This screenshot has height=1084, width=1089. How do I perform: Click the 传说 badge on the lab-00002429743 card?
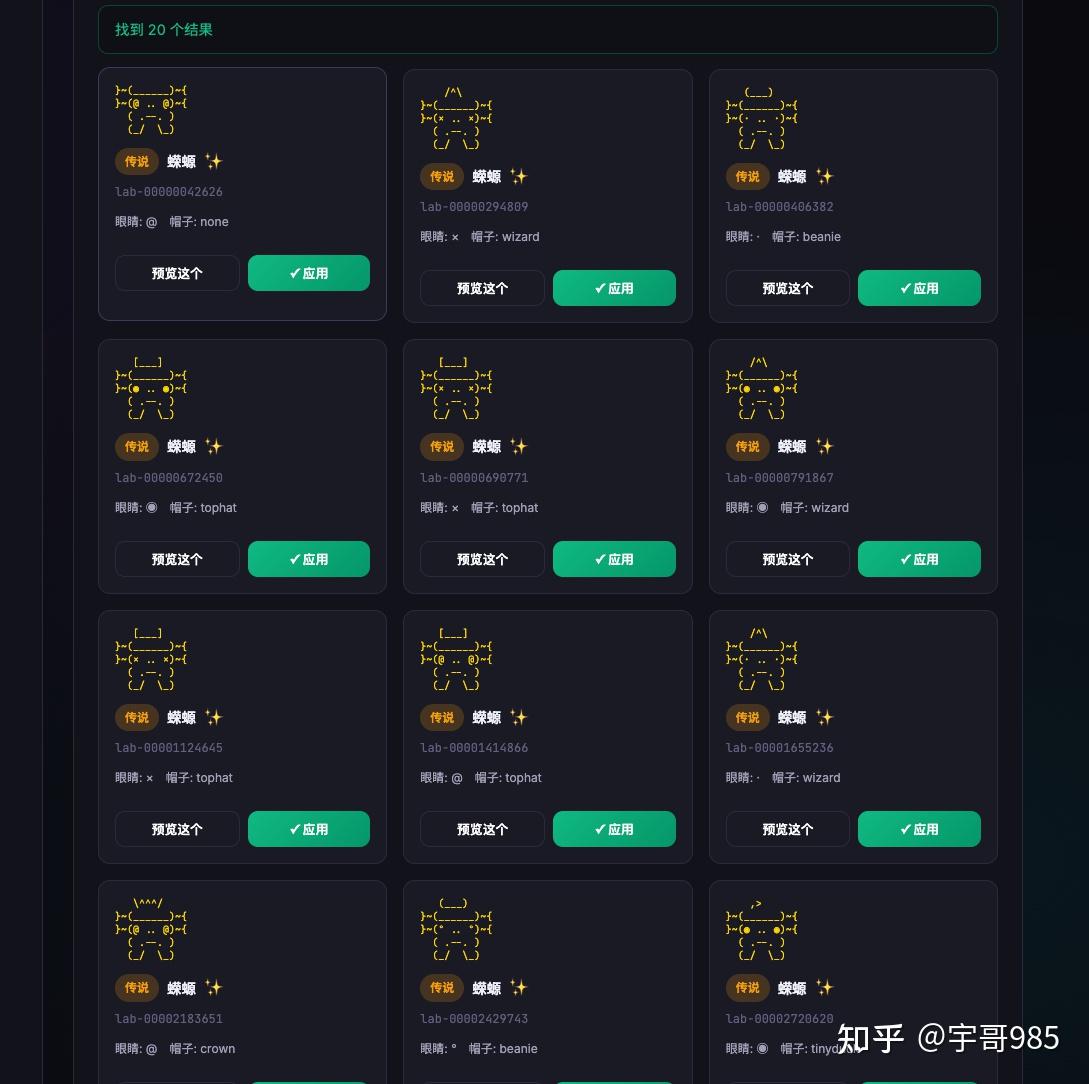click(442, 988)
